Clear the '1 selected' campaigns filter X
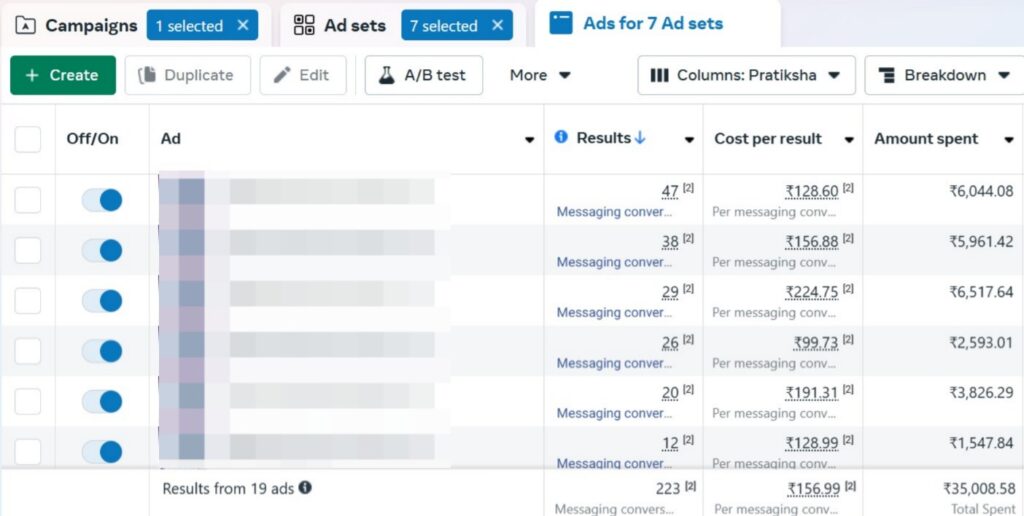 243,26
